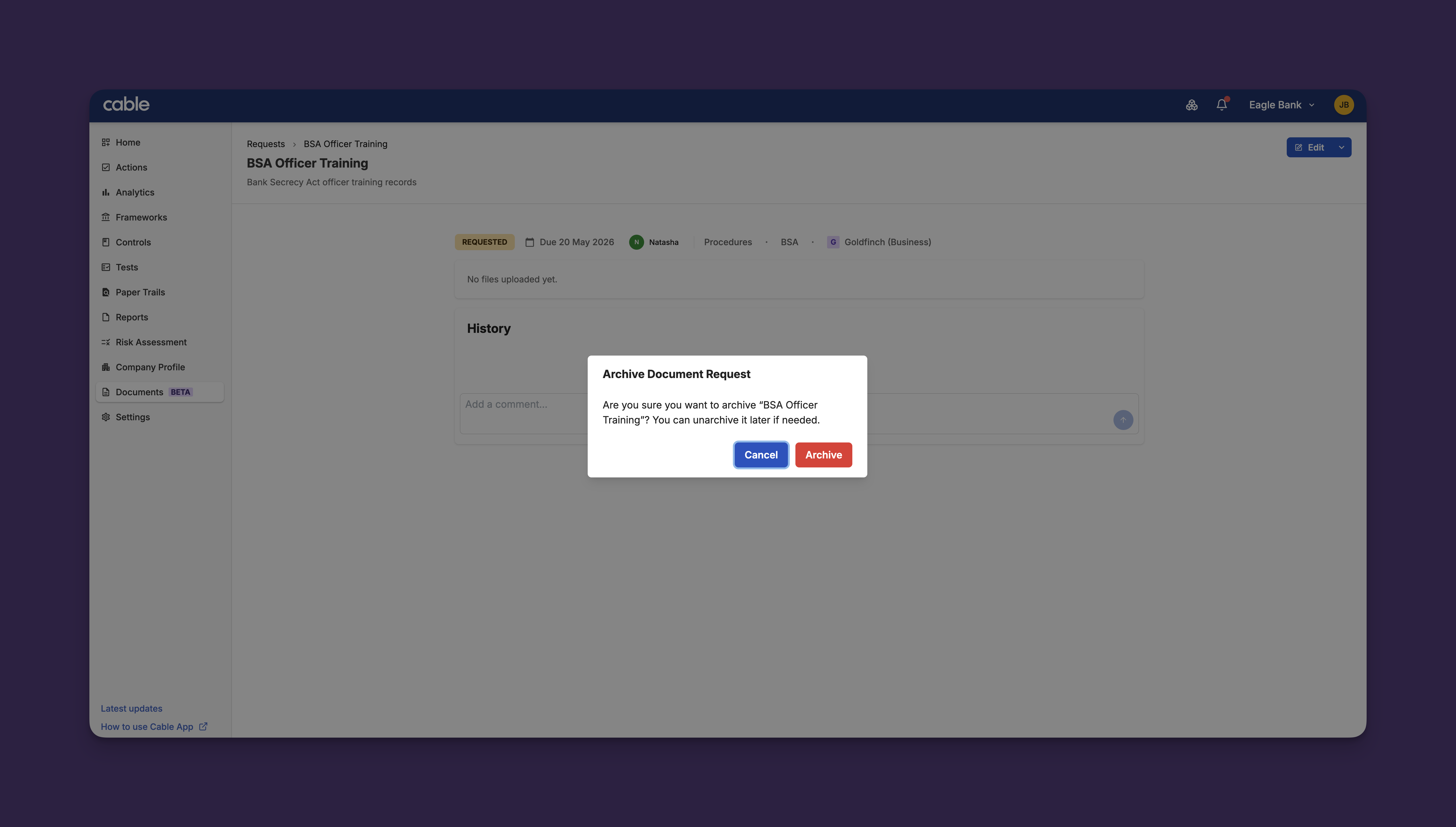Go back to Requests breadcrumb
Screen dimensions: 1456x827
(x=266, y=144)
